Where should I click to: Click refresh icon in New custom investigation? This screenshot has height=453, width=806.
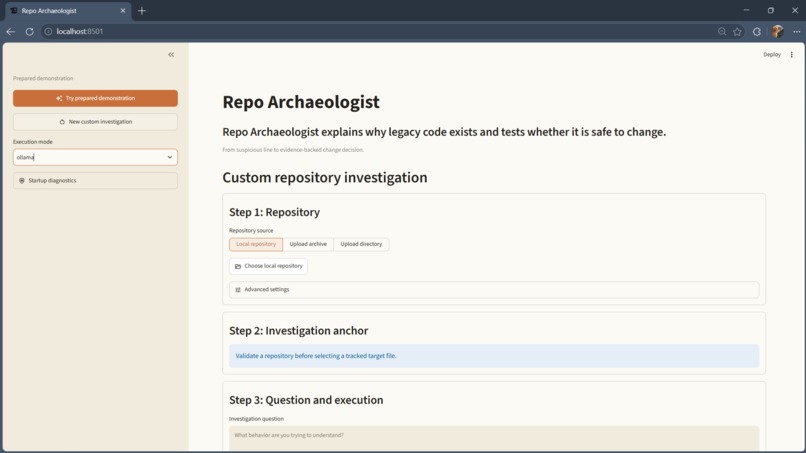pyautogui.click(x=62, y=122)
